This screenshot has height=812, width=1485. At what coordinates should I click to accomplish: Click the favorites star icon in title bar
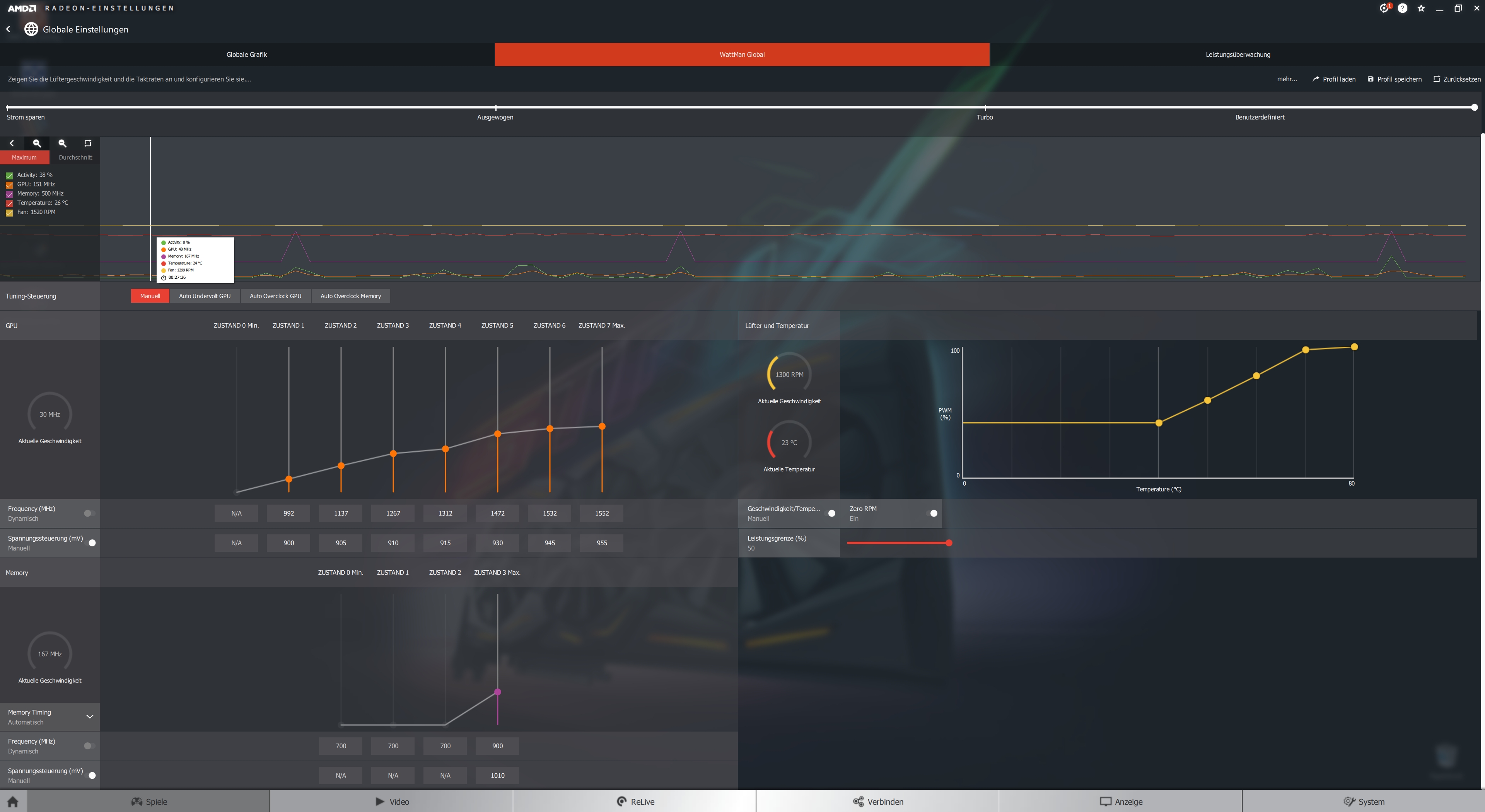pos(1421,8)
